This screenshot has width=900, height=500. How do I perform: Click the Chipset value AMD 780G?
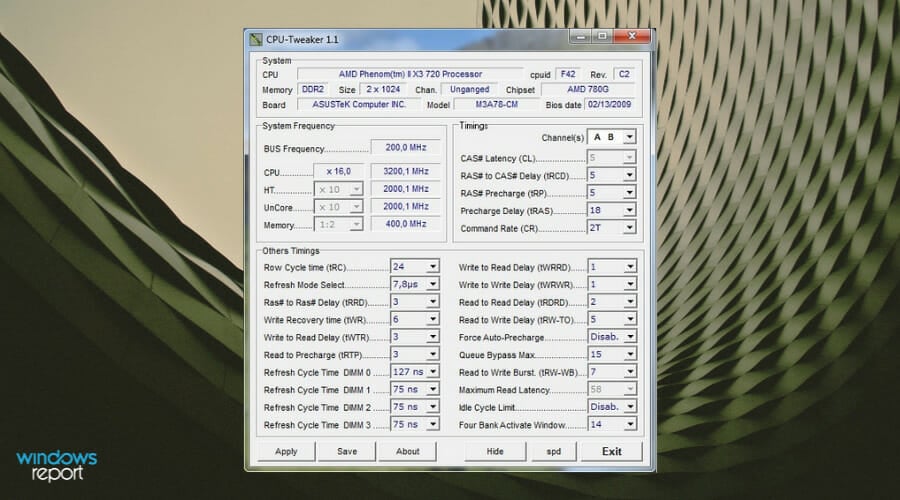click(588, 90)
